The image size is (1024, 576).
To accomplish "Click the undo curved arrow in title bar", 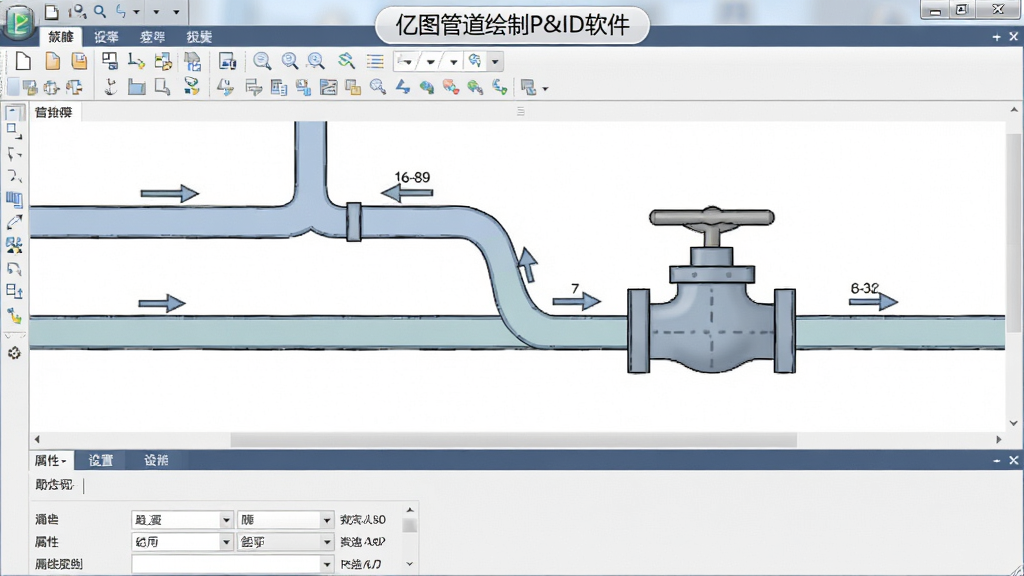I will tap(121, 11).
